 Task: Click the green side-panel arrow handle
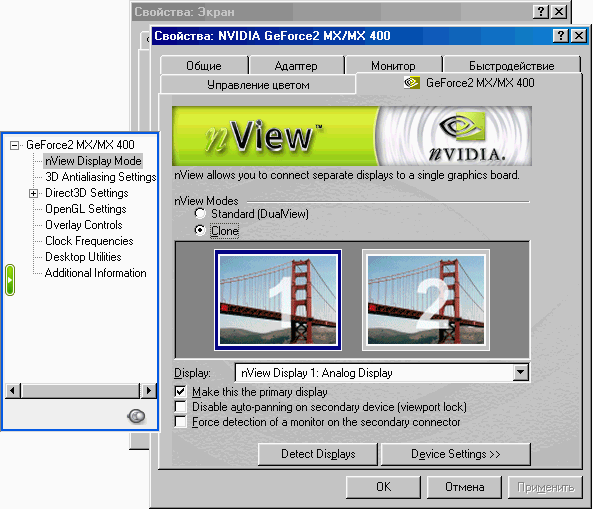pyautogui.click(x=10, y=280)
